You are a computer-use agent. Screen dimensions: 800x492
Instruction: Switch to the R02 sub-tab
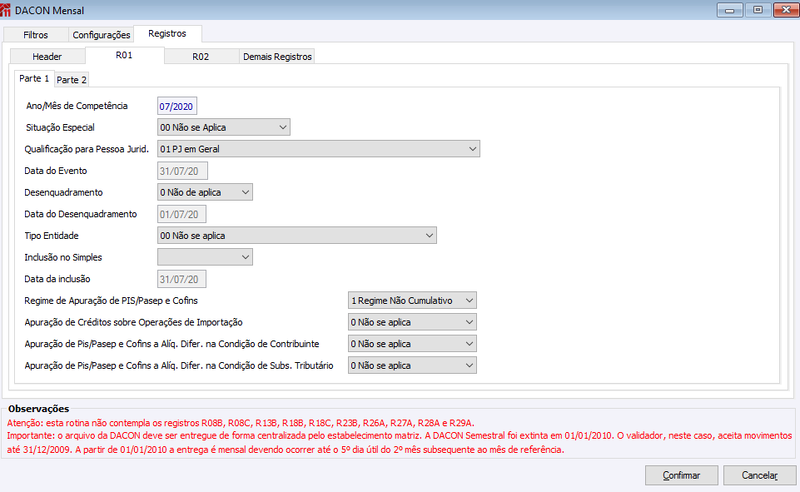201,57
